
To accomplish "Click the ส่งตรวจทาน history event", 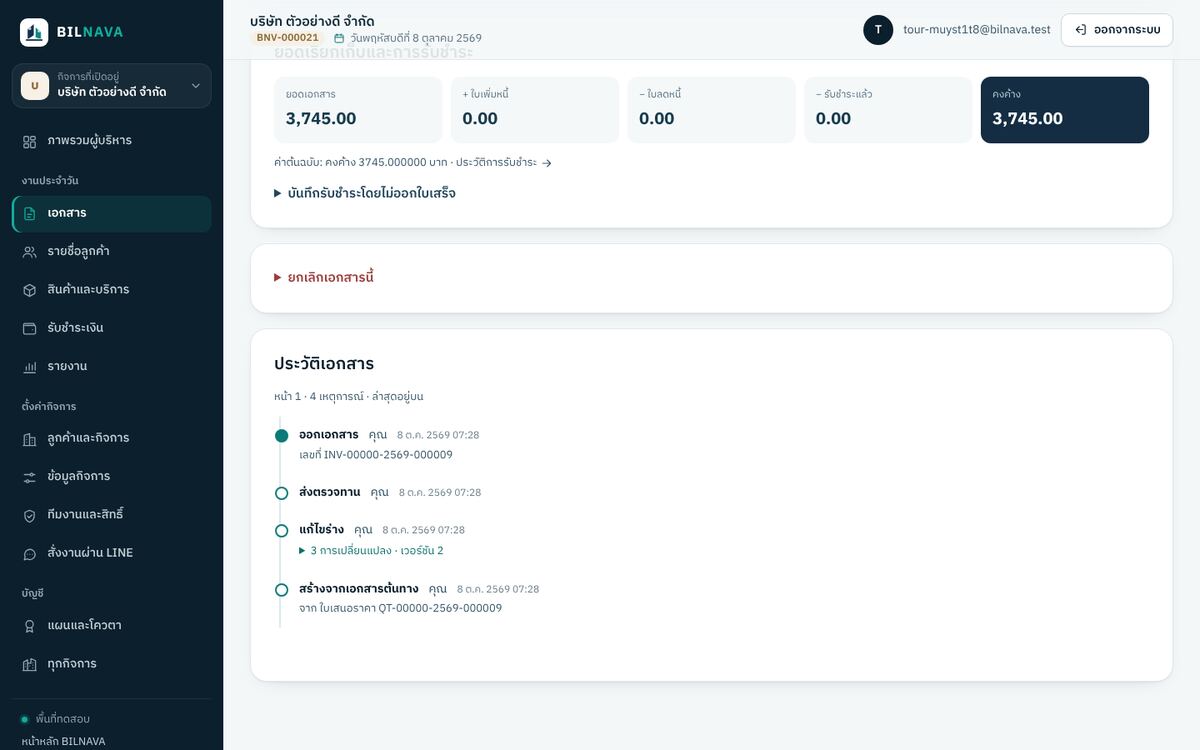I will coord(330,493).
